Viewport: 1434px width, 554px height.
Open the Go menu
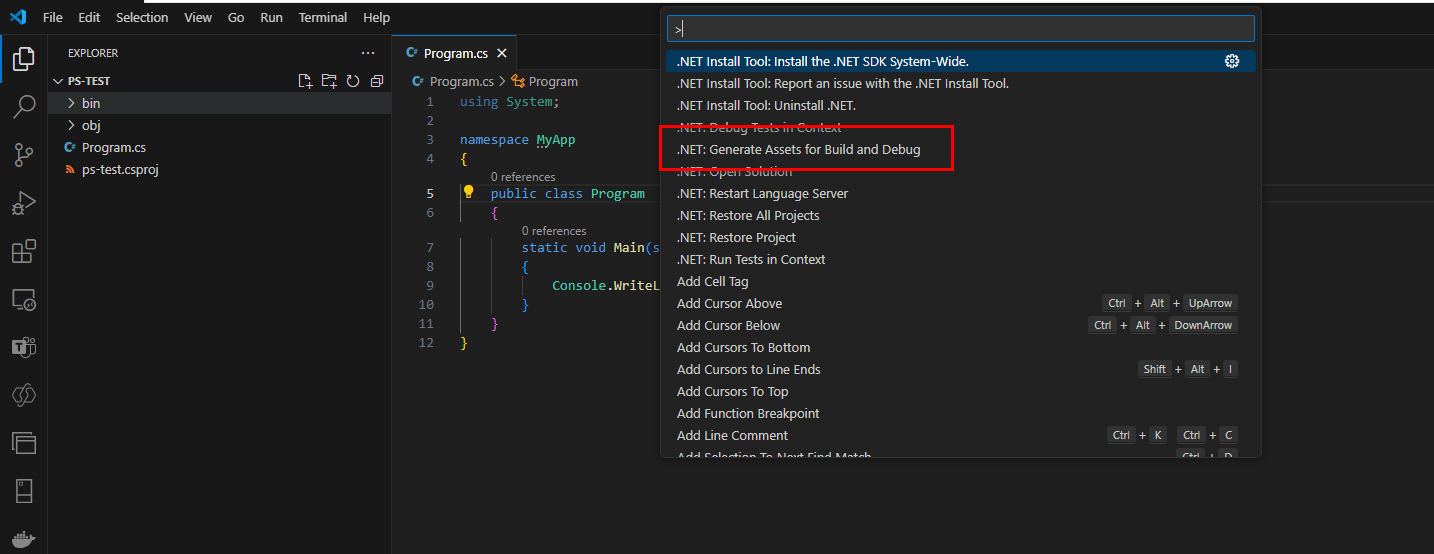pos(236,17)
